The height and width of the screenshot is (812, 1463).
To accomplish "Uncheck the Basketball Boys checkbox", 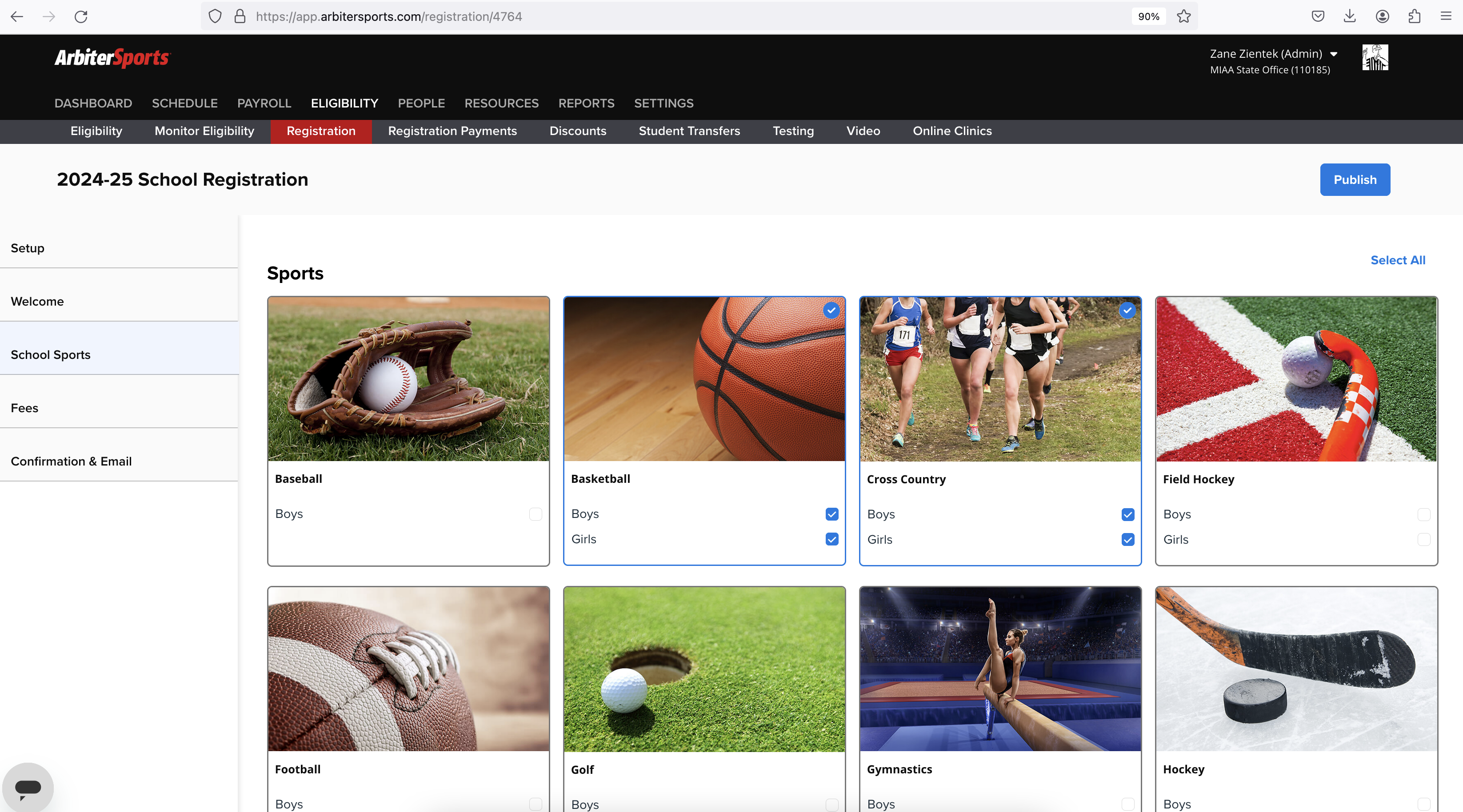I will pos(831,514).
